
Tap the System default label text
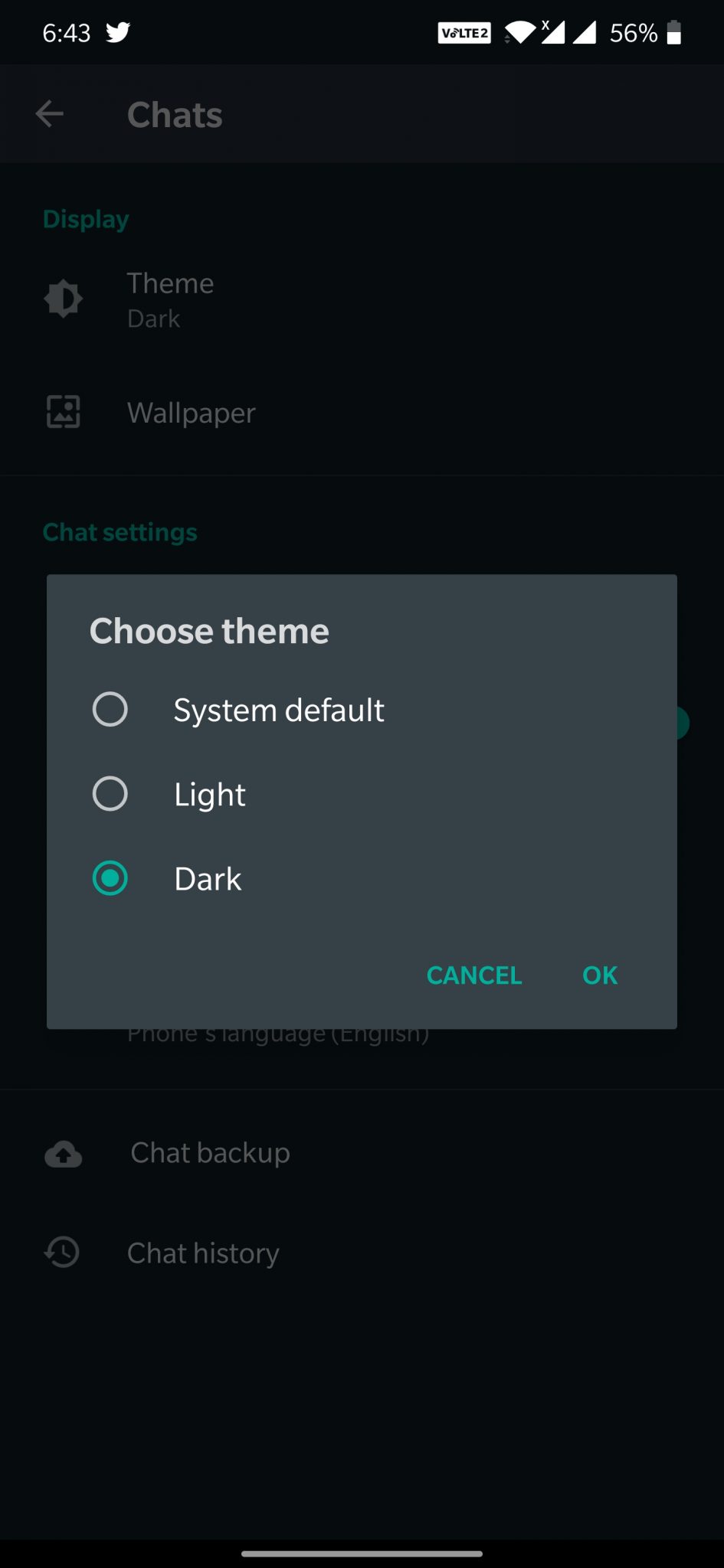tap(279, 710)
